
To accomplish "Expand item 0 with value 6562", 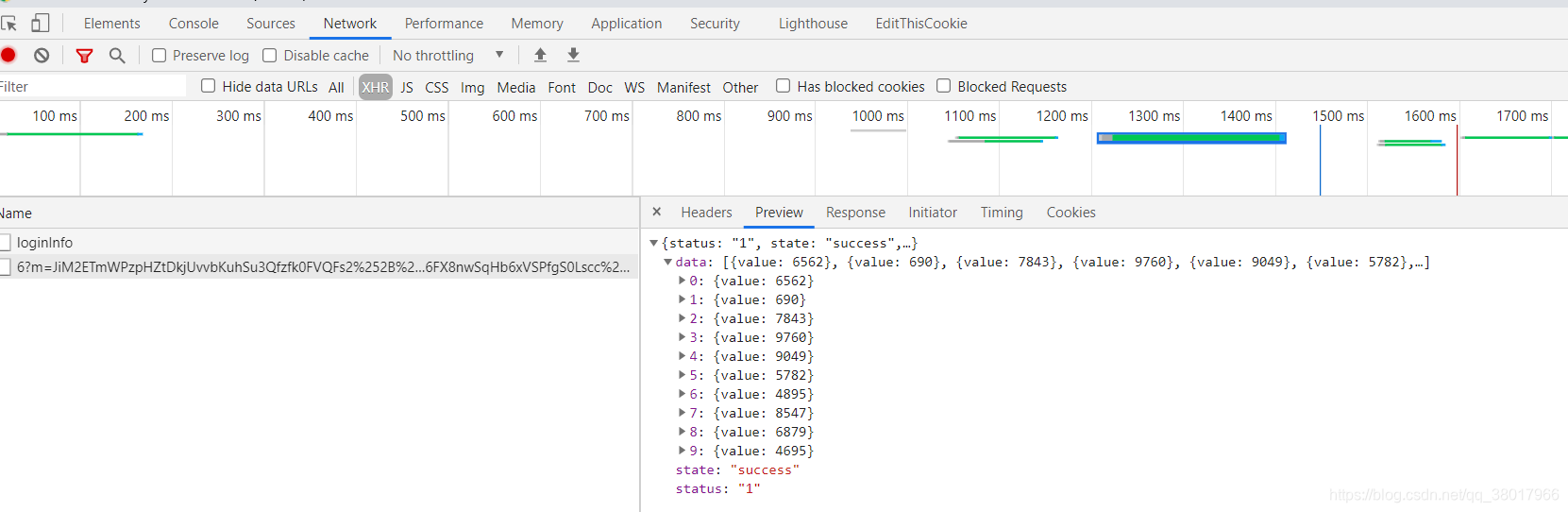I will point(683,281).
